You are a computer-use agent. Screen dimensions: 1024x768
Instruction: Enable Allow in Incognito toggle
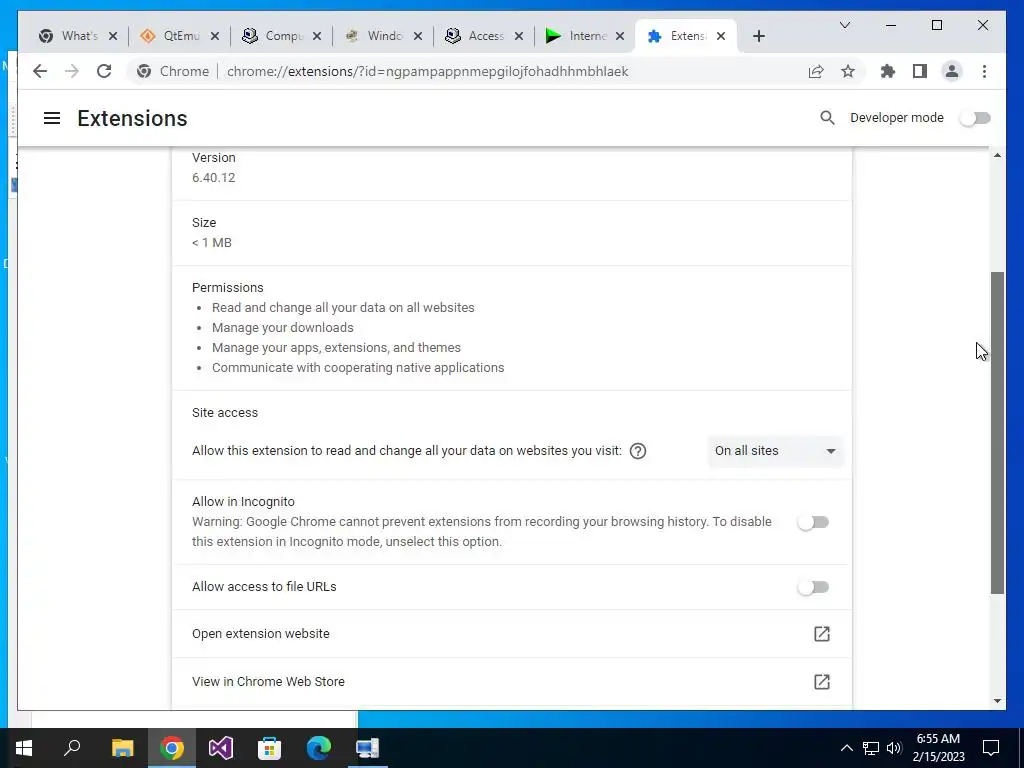point(813,522)
